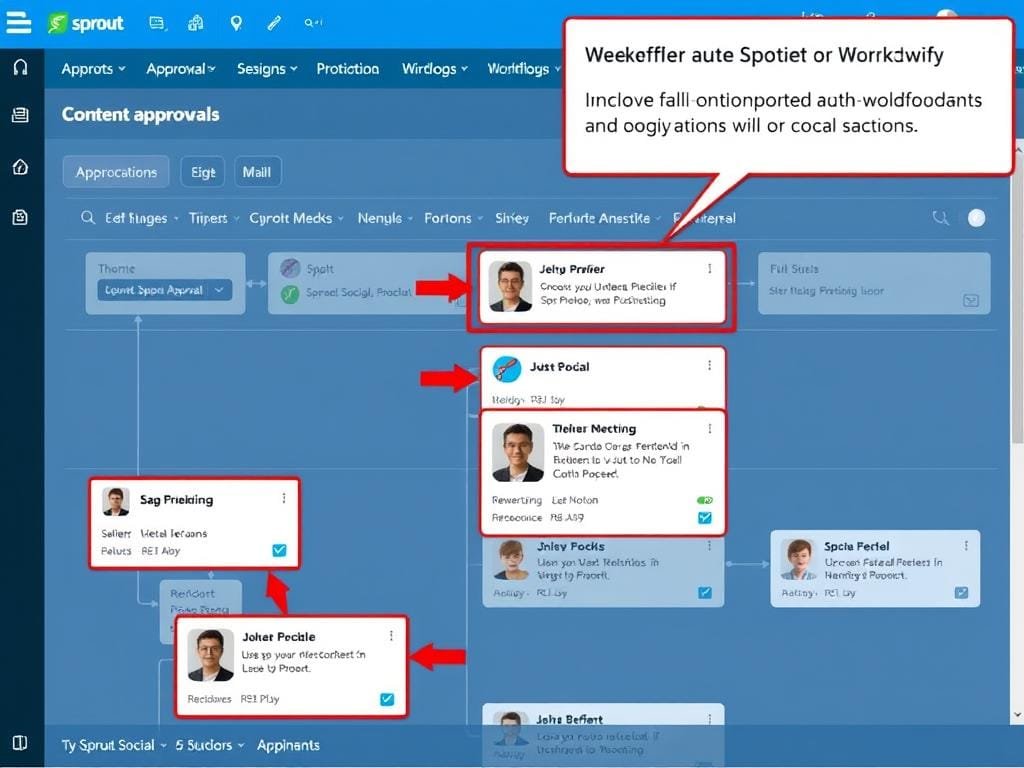This screenshot has width=1024, height=768.
Task: Expand the Cyrolt Mecks filter dropdown
Action: (x=297, y=218)
